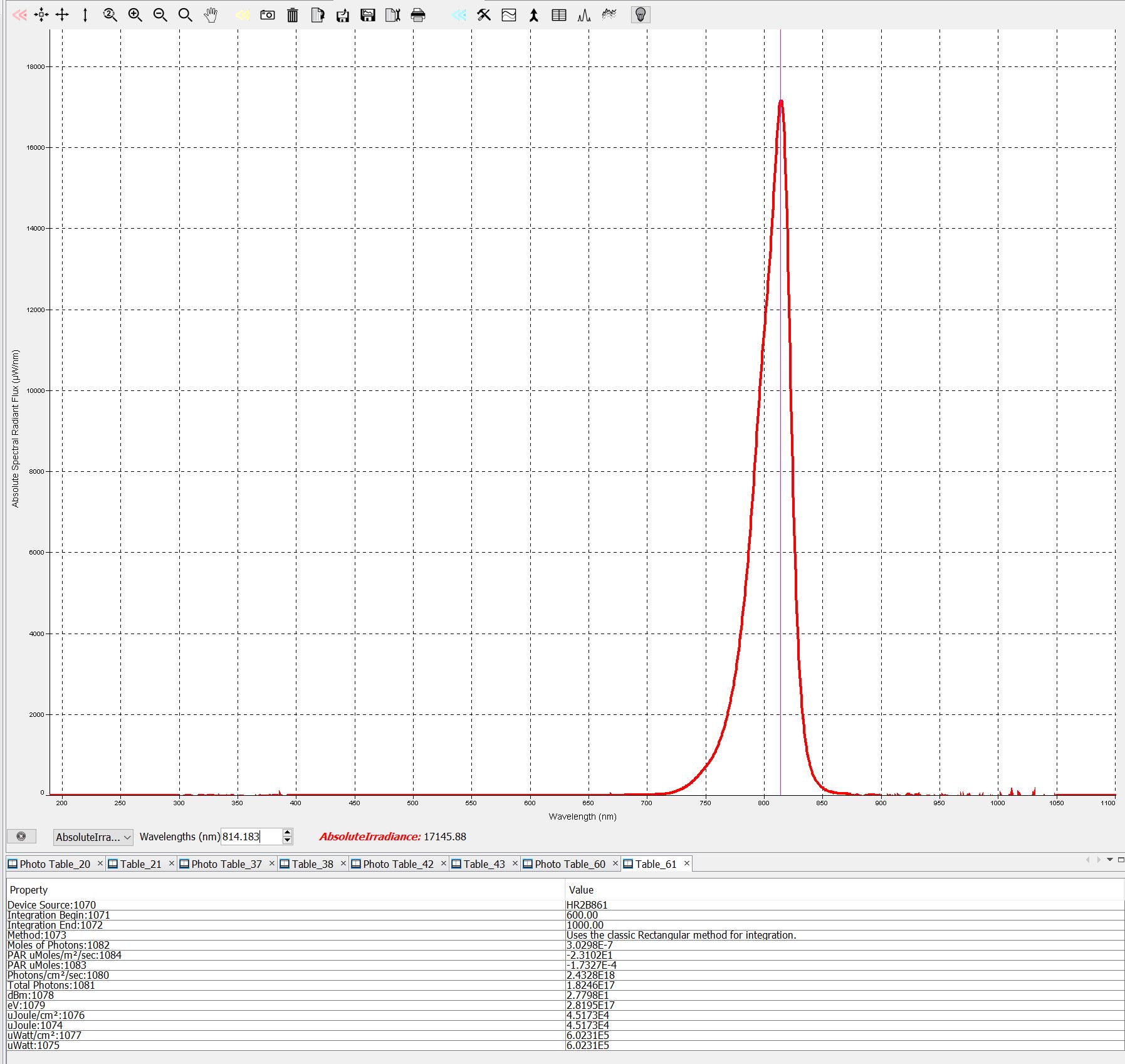Switch to the Table_21 tab
Image resolution: width=1125 pixels, height=1064 pixels.
[x=140, y=864]
